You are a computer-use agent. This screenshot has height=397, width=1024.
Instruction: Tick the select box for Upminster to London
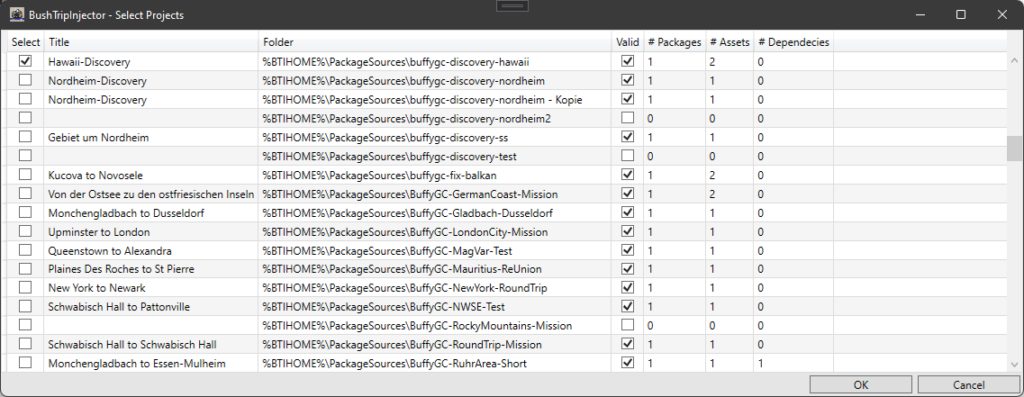pos(25,231)
